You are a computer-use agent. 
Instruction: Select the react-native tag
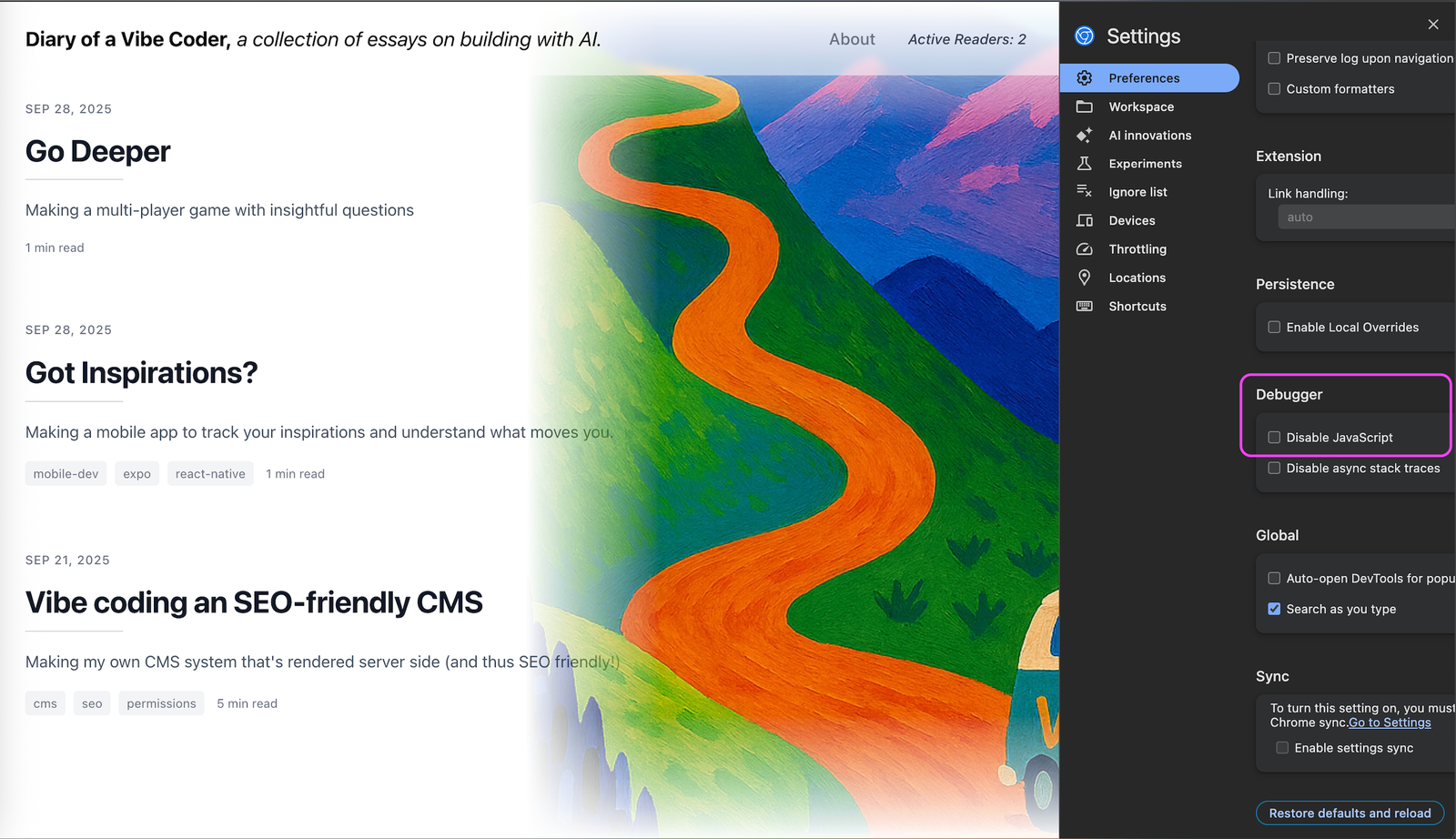coord(210,474)
